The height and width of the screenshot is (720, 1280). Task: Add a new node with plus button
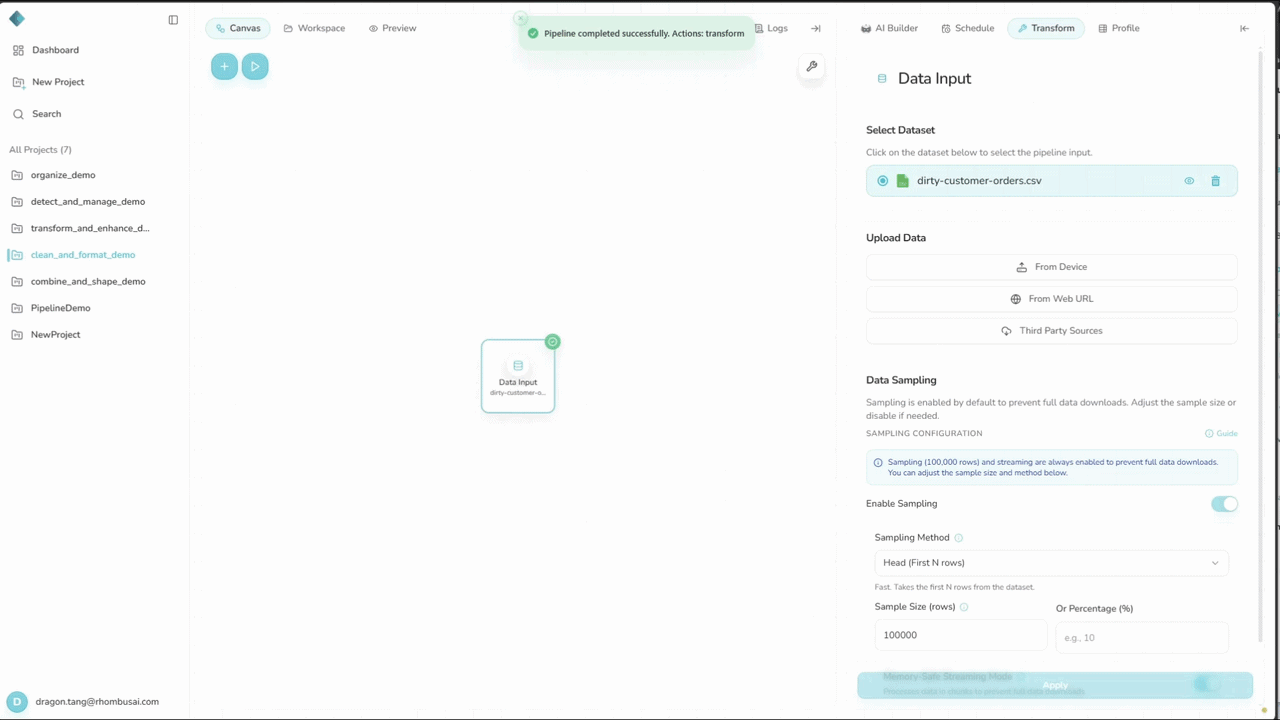point(224,67)
